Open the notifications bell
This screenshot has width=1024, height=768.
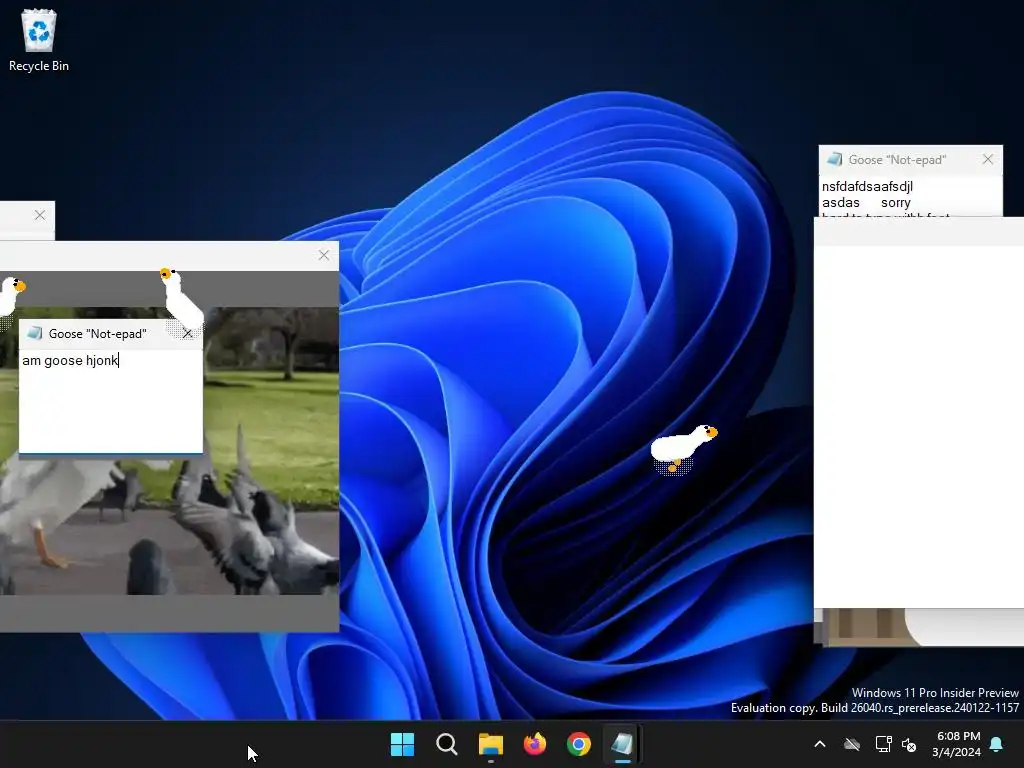point(997,744)
